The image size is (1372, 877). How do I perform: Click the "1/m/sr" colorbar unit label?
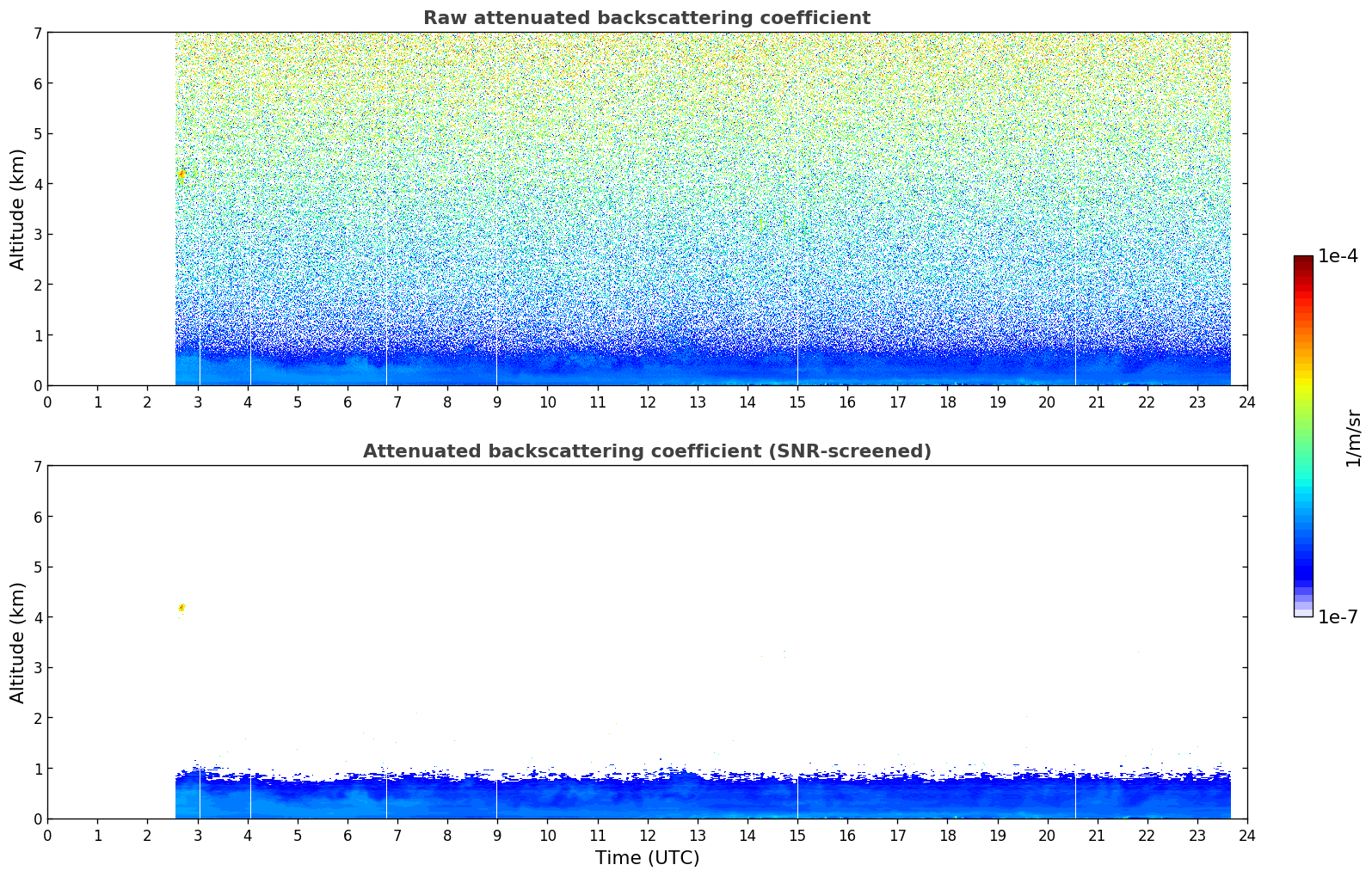click(x=1353, y=437)
